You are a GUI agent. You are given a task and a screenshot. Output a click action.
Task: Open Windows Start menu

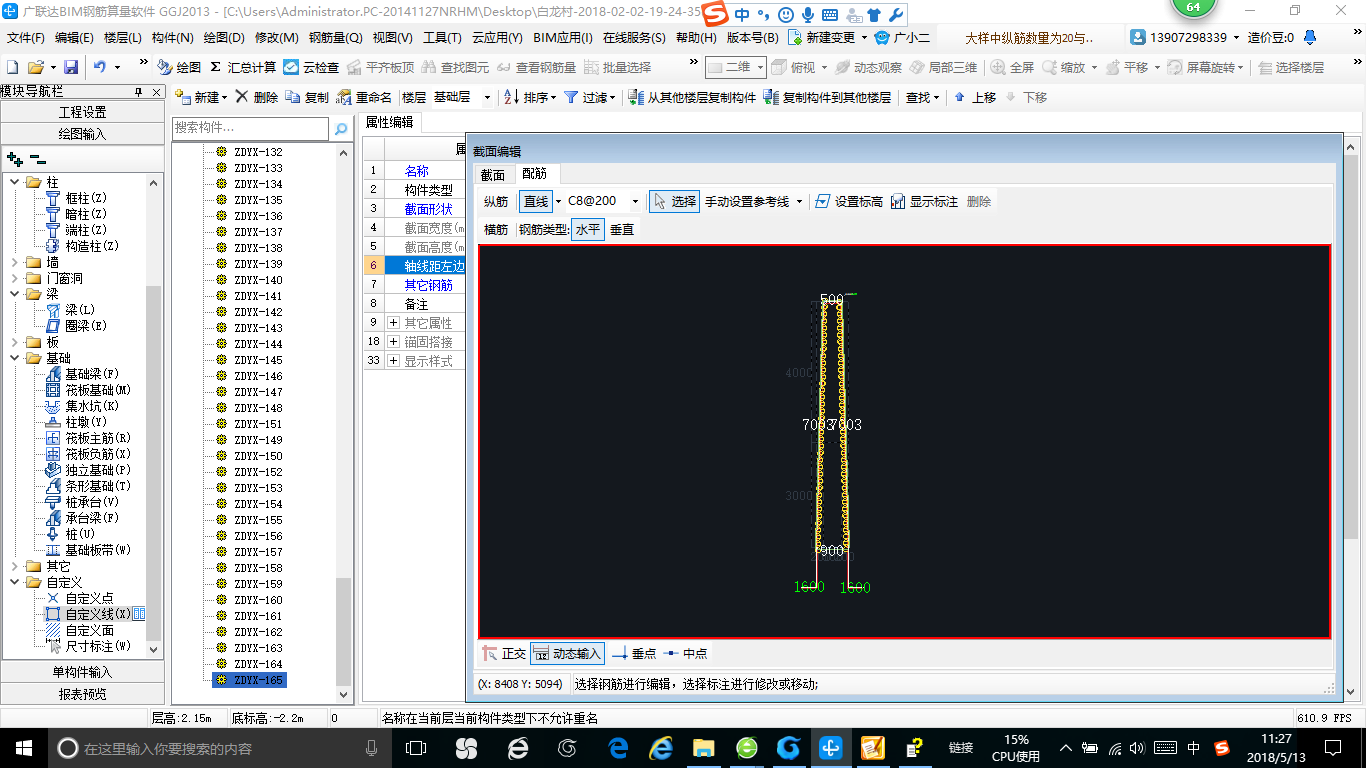point(24,748)
